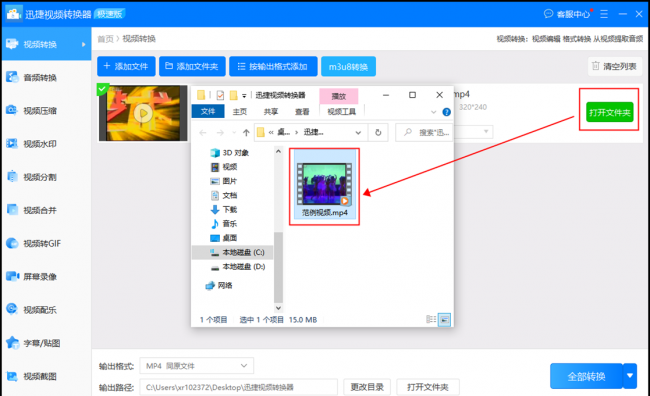Screen dimensions: 650x396
Task: Start conversion with 全部转换
Action: coord(586,376)
